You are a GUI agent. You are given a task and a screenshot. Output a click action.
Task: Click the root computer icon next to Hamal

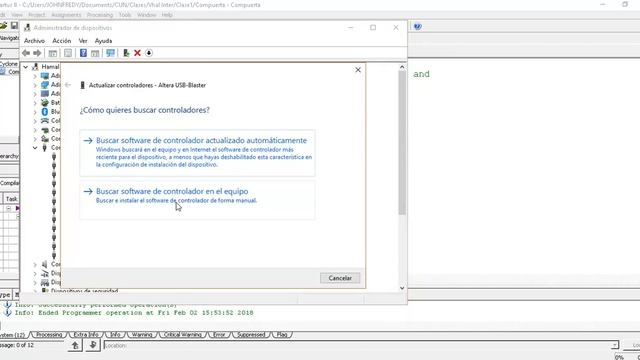pos(36,67)
